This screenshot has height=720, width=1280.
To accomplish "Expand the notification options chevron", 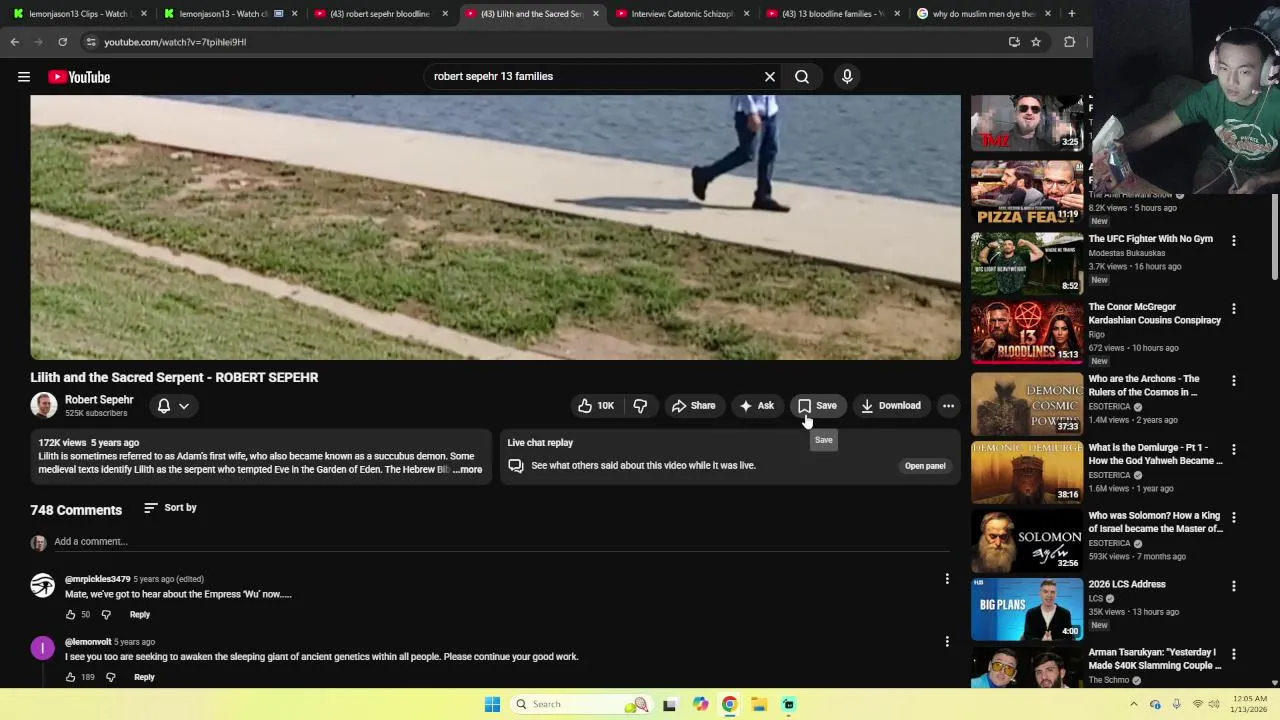I will point(184,406).
